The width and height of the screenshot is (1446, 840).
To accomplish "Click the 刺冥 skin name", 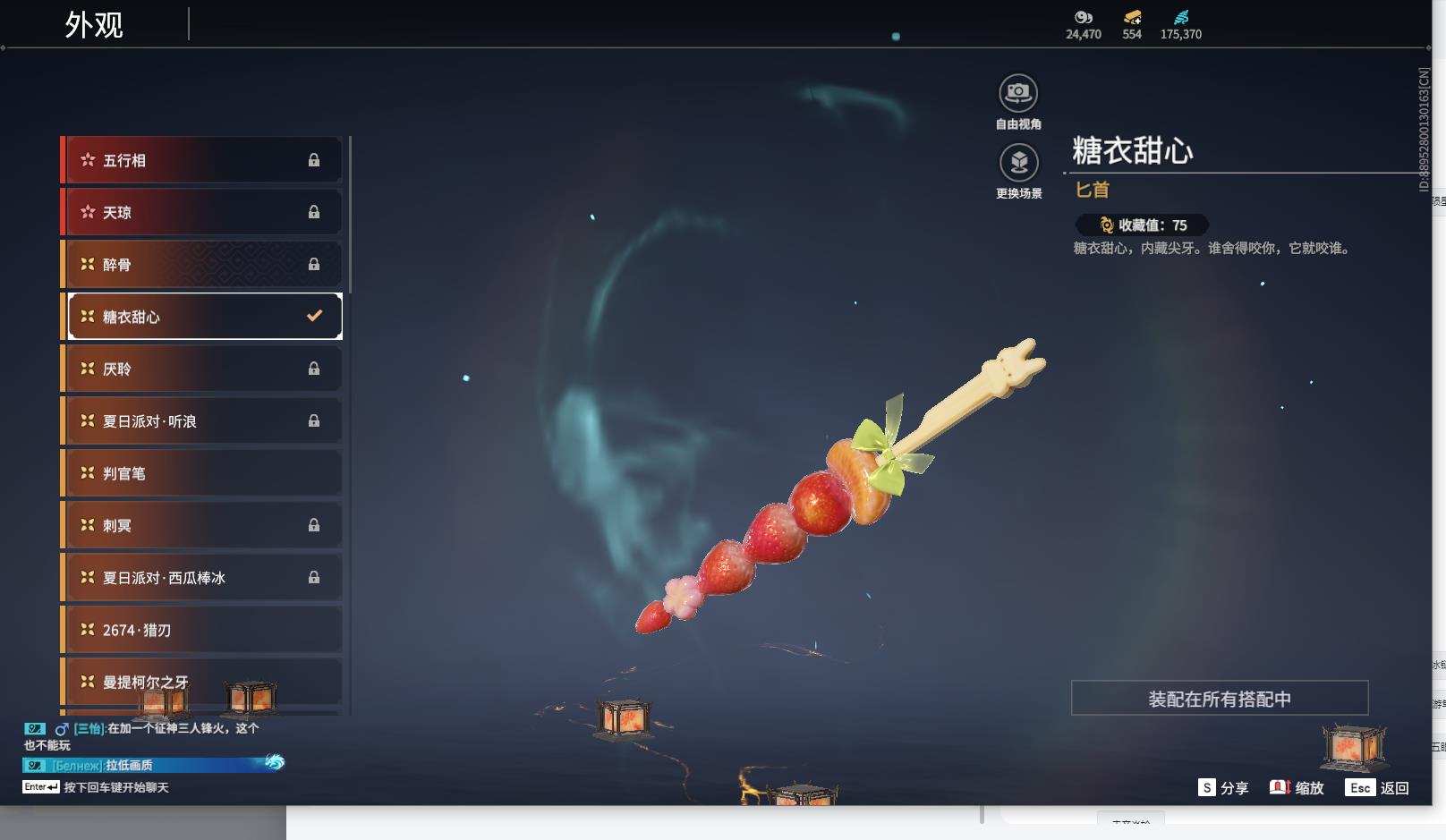I will (x=117, y=525).
